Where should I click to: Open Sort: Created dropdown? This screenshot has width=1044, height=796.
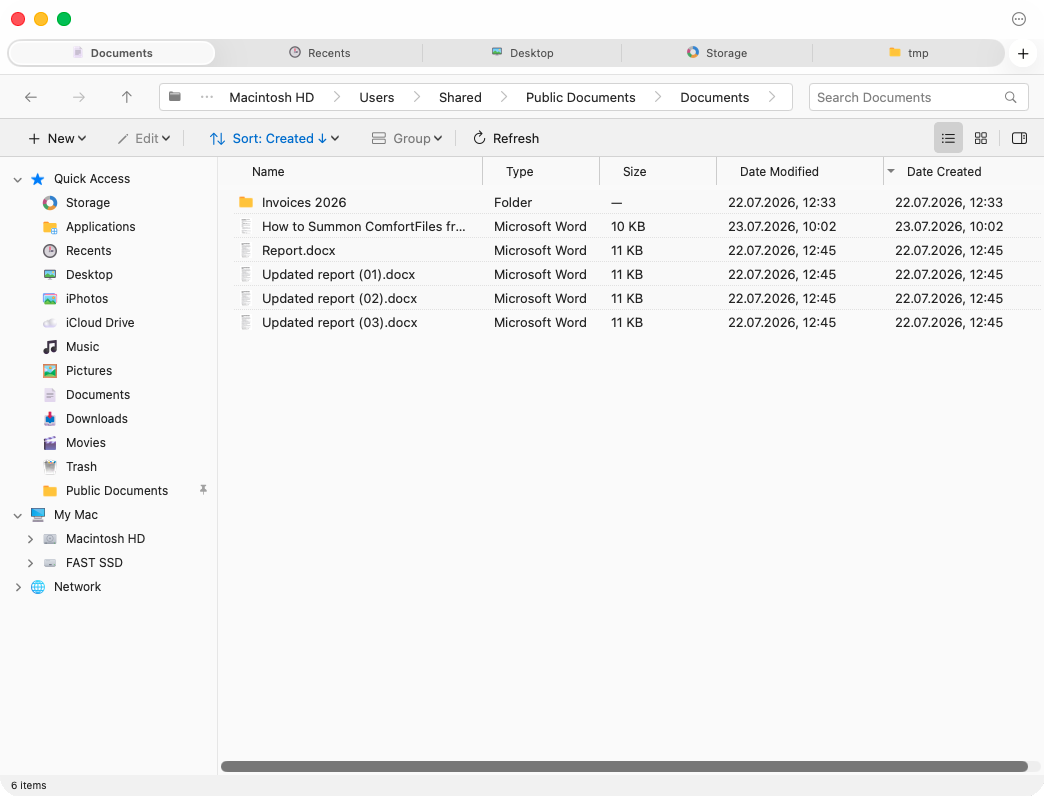[x=274, y=138]
